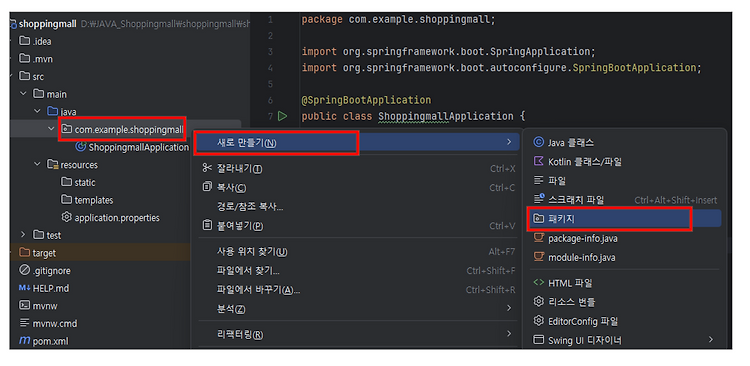Click the Kotlin 클래스/파일 icon
The image size is (750, 366).
point(539,162)
